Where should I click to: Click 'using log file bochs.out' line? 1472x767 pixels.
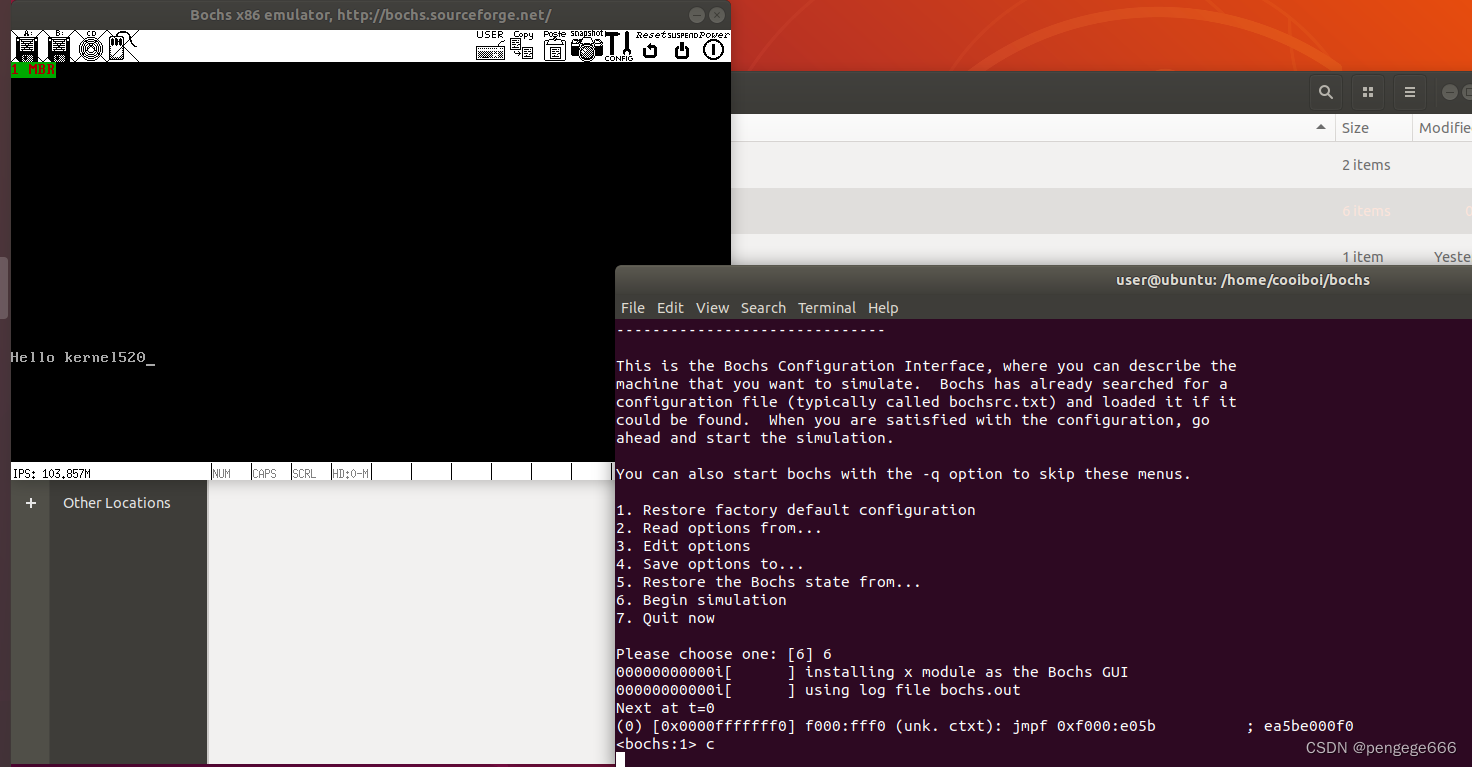[913, 690]
